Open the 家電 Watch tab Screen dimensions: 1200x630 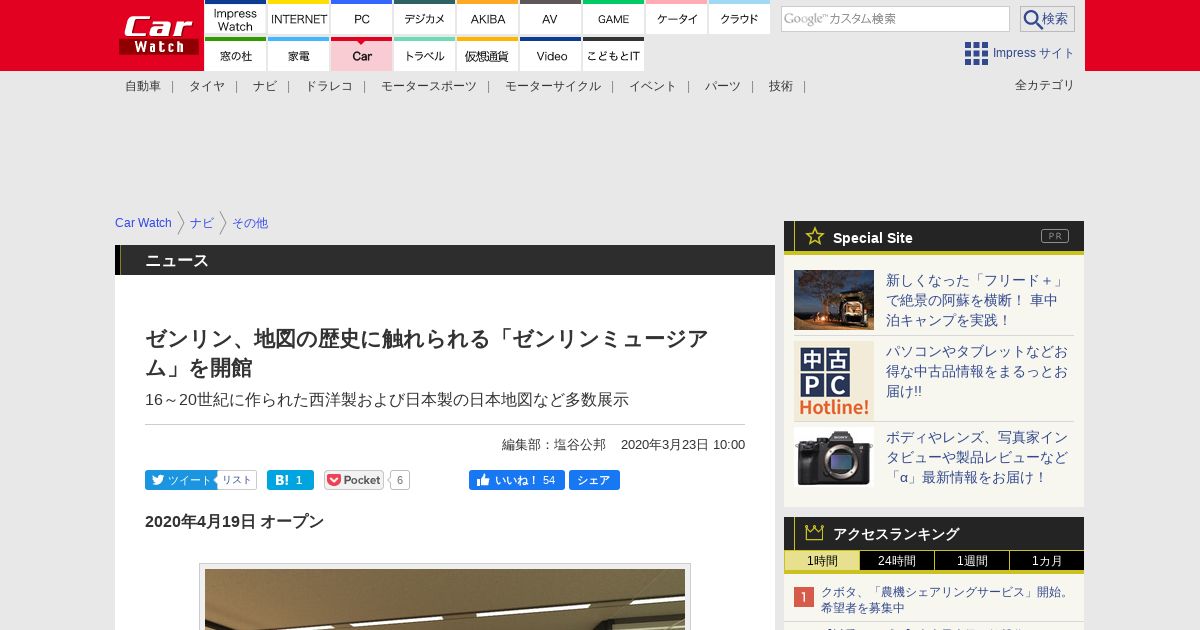click(x=299, y=54)
